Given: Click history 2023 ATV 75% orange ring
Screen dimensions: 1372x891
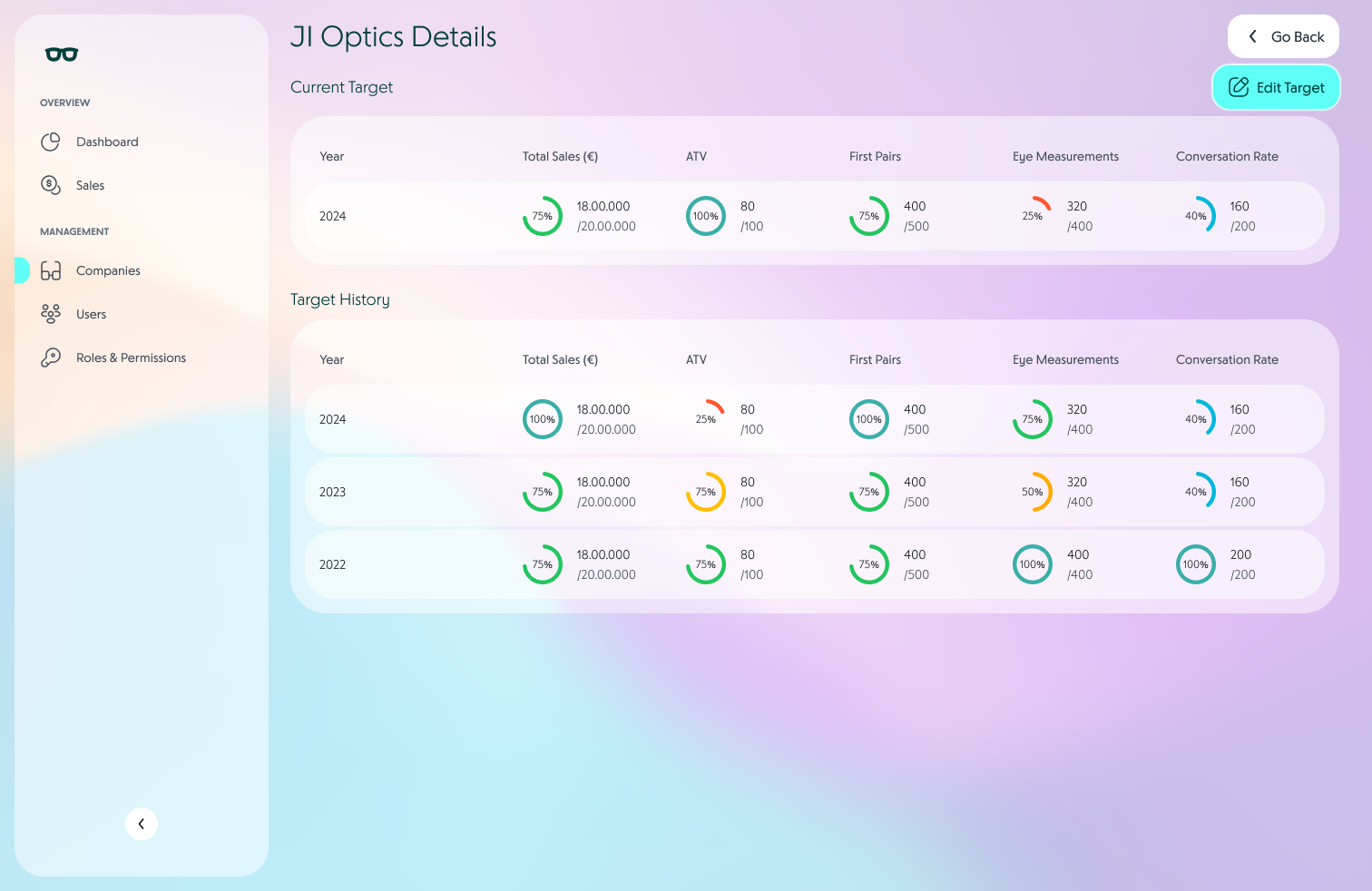Looking at the screenshot, I should tap(706, 492).
